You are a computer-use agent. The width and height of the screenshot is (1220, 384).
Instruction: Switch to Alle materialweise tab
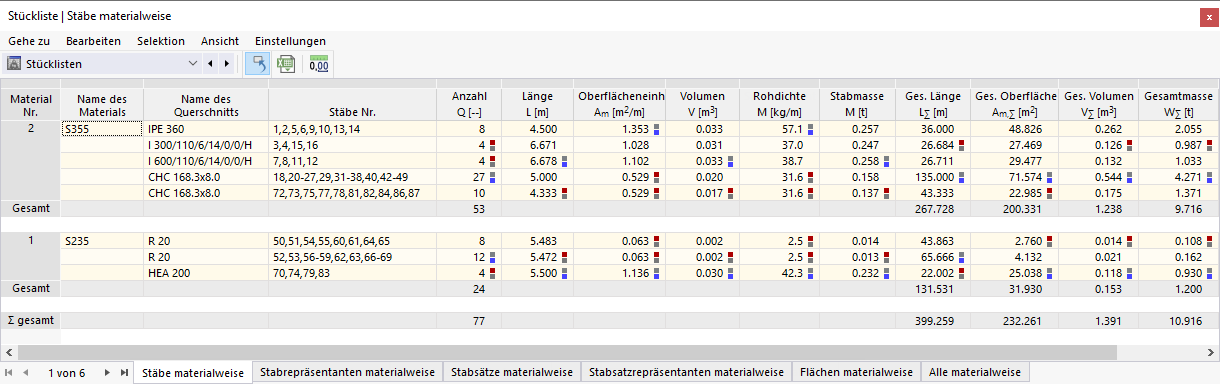[x=975, y=373]
